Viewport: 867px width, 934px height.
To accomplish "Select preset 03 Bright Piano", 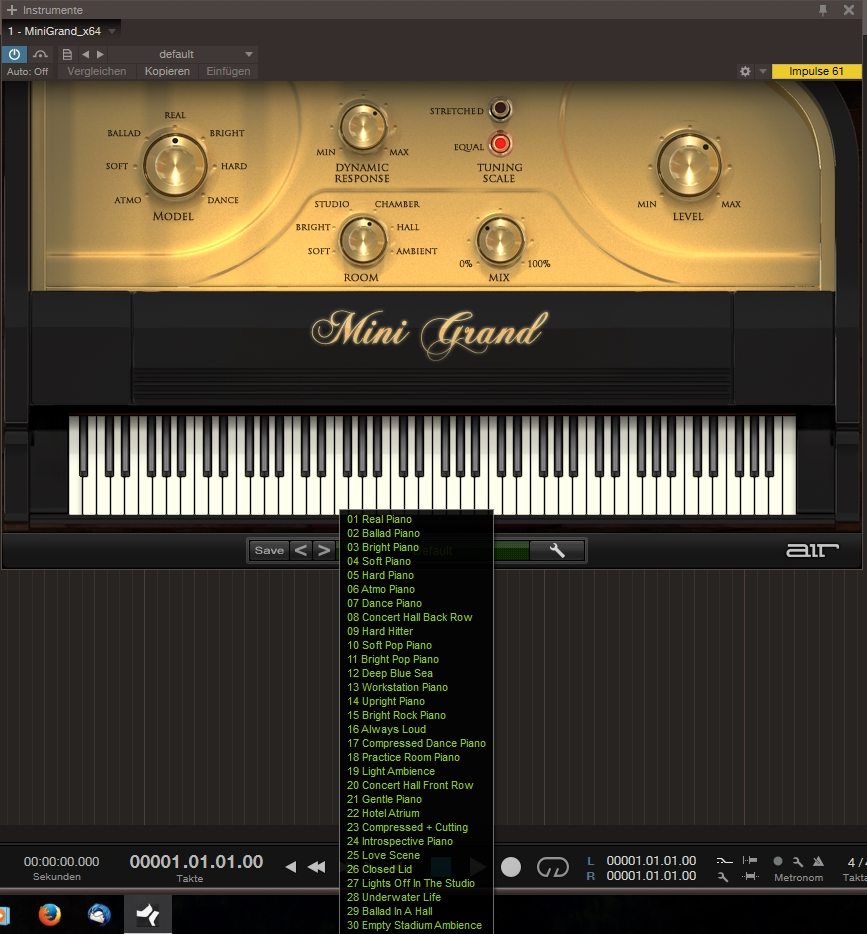I will tap(383, 547).
